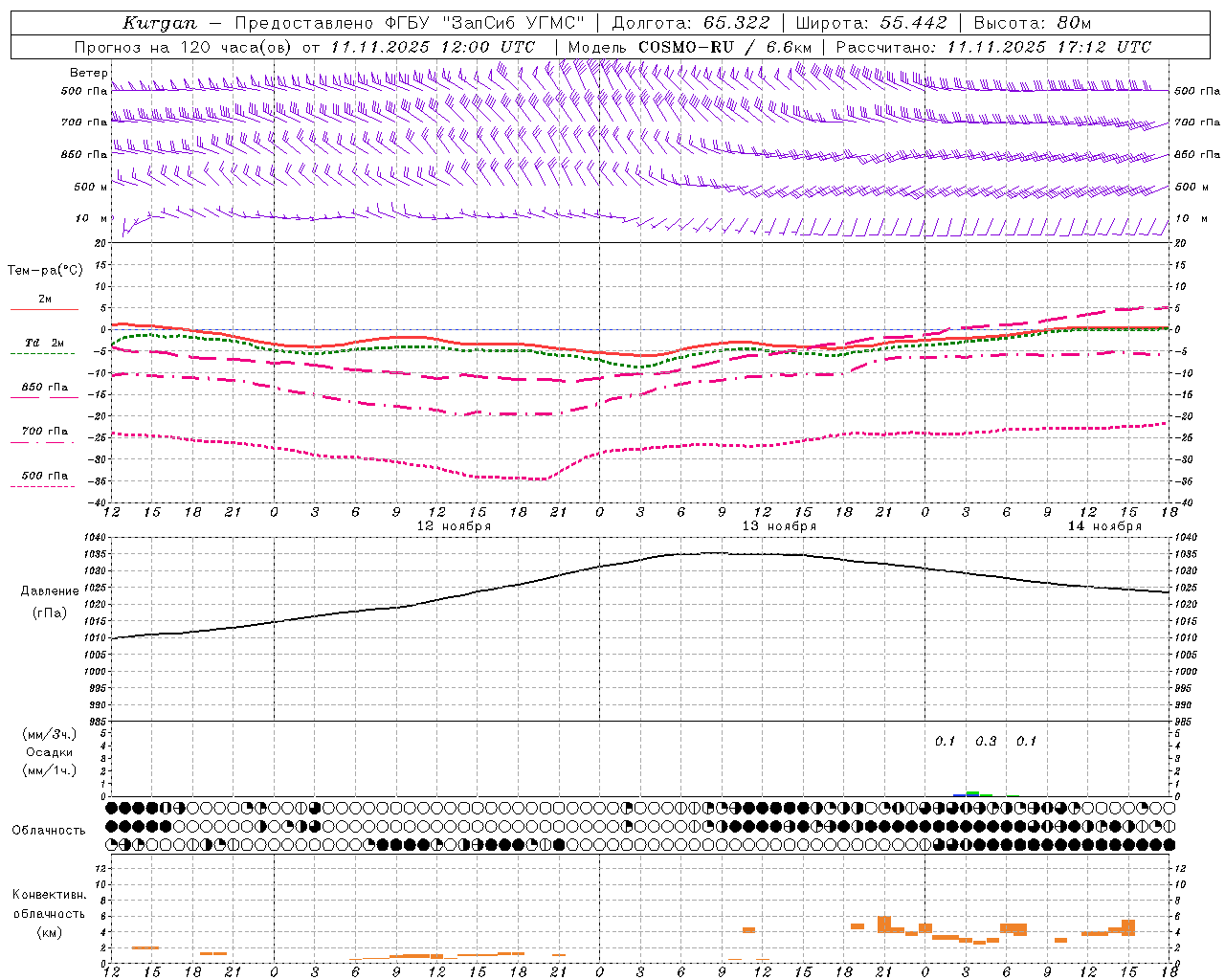Image resolution: width=1225 pixels, height=980 pixels.
Task: Click the "Конвективн." convective cloud label
Action: tap(49, 895)
